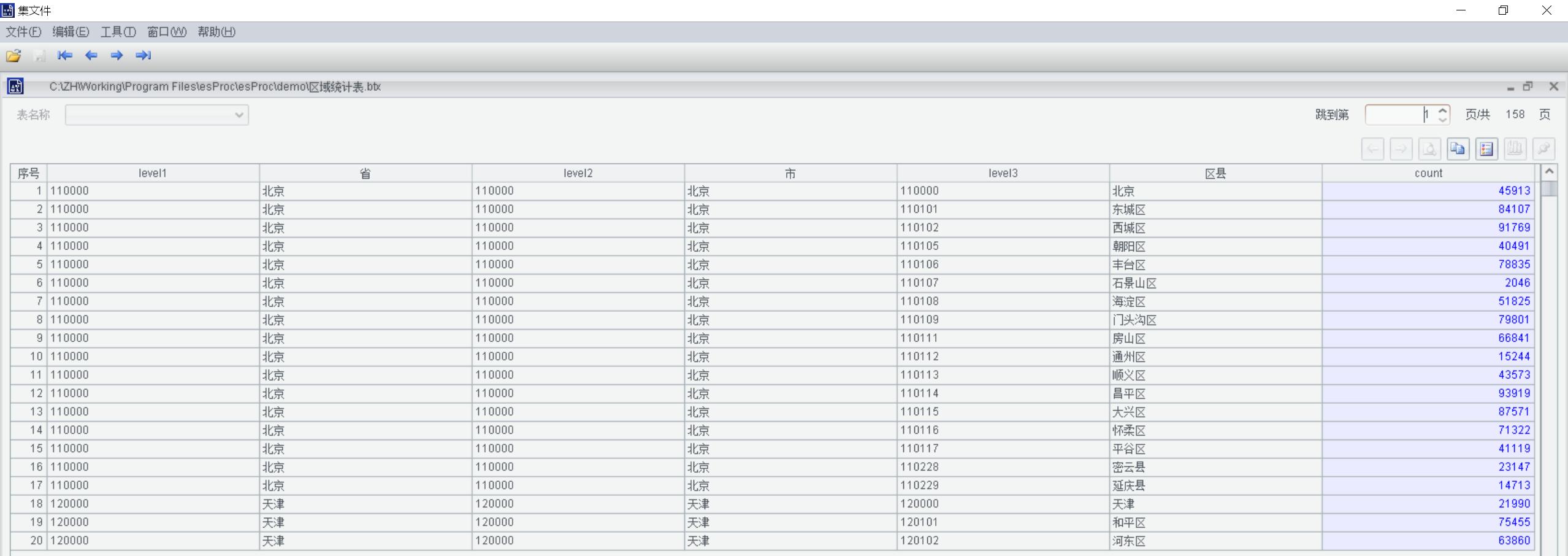1568x556 pixels.
Task: Open the colored bullet list icon
Action: click(1487, 149)
